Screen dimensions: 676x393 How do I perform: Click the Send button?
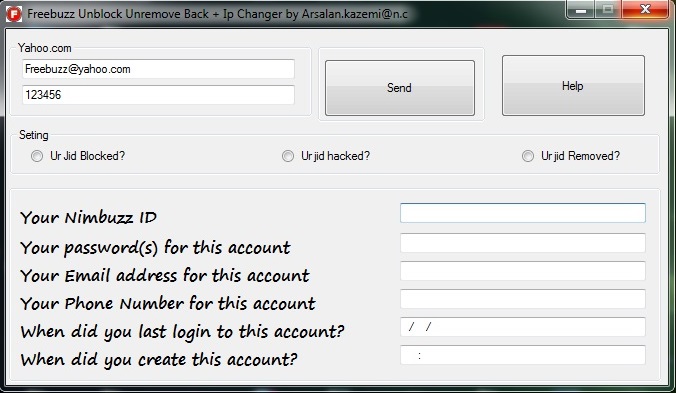tap(400, 88)
